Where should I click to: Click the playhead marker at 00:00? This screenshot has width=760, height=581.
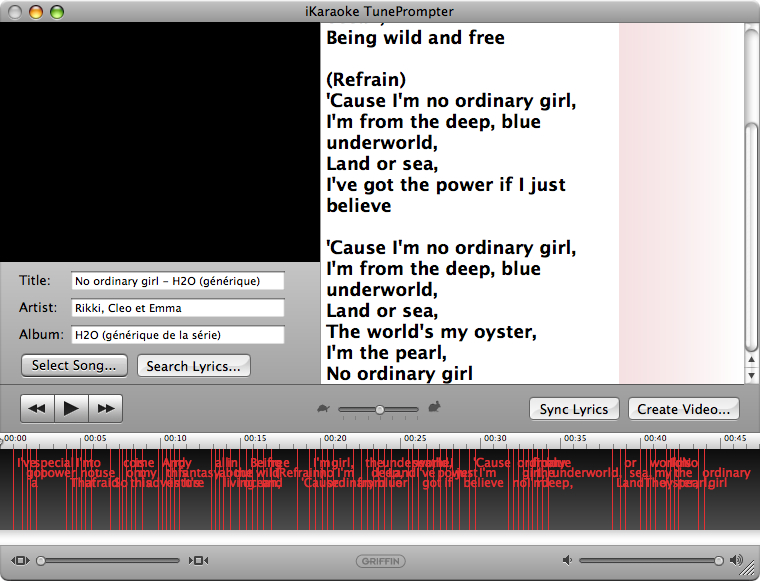coord(1,441)
